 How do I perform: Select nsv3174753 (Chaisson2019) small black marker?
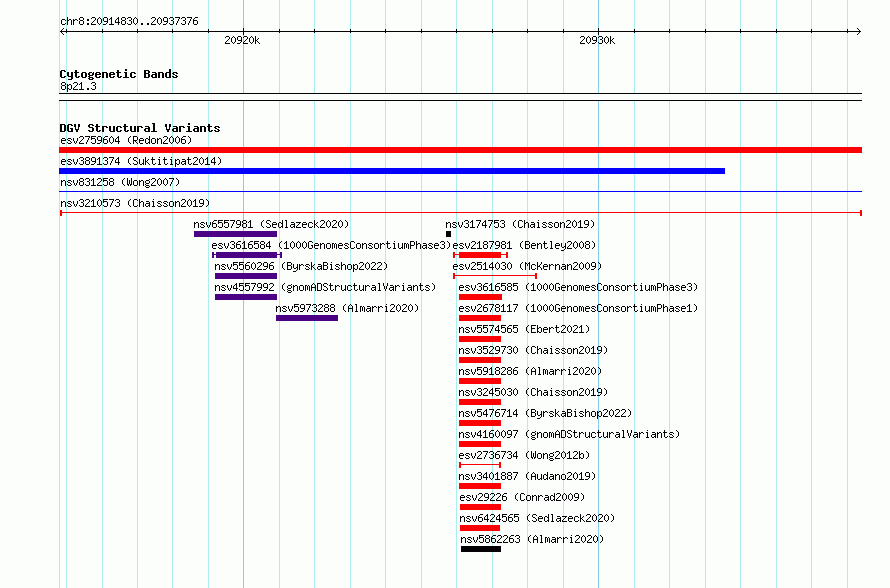point(448,234)
